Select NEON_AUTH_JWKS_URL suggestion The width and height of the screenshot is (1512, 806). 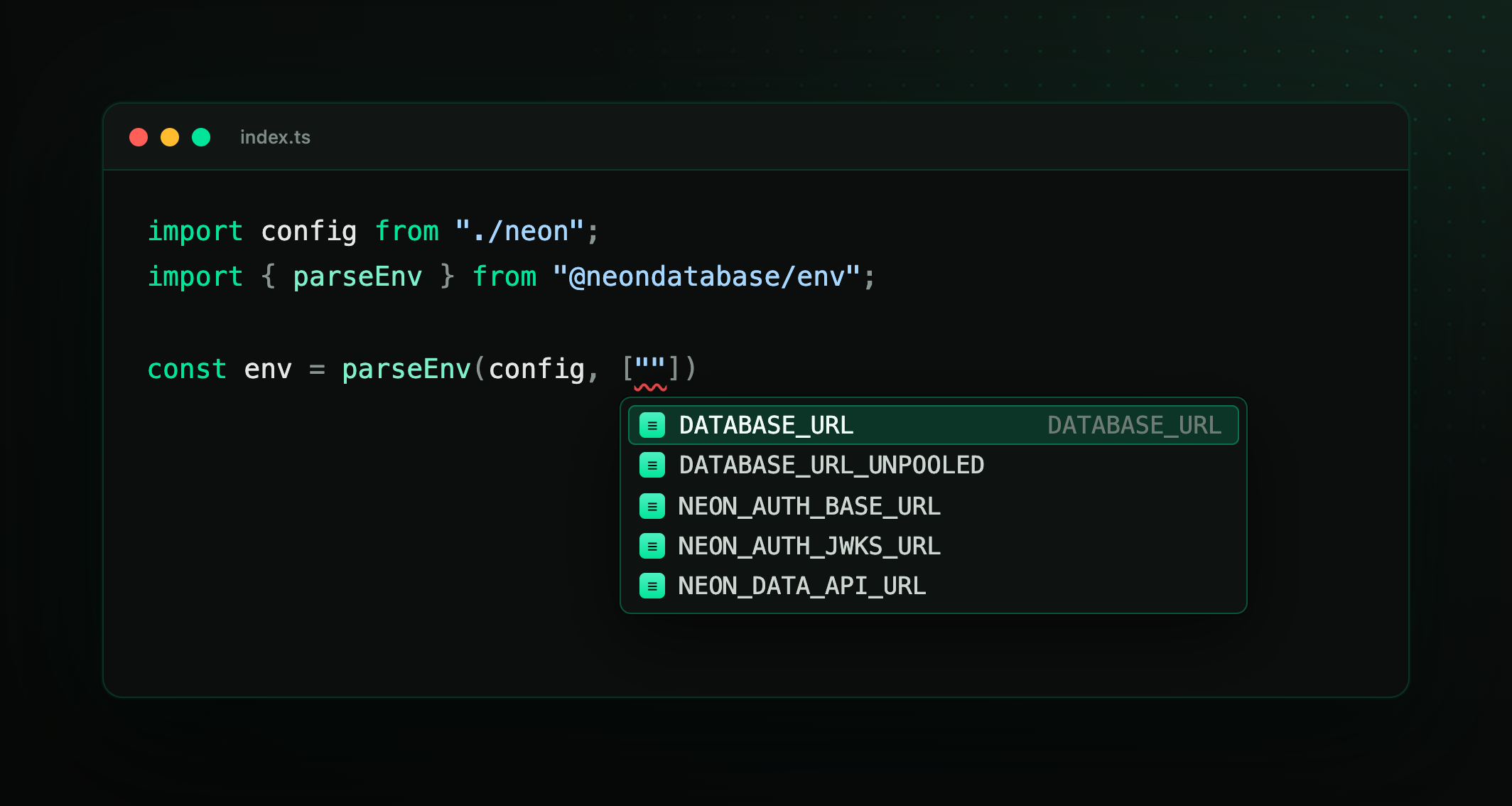click(x=934, y=546)
